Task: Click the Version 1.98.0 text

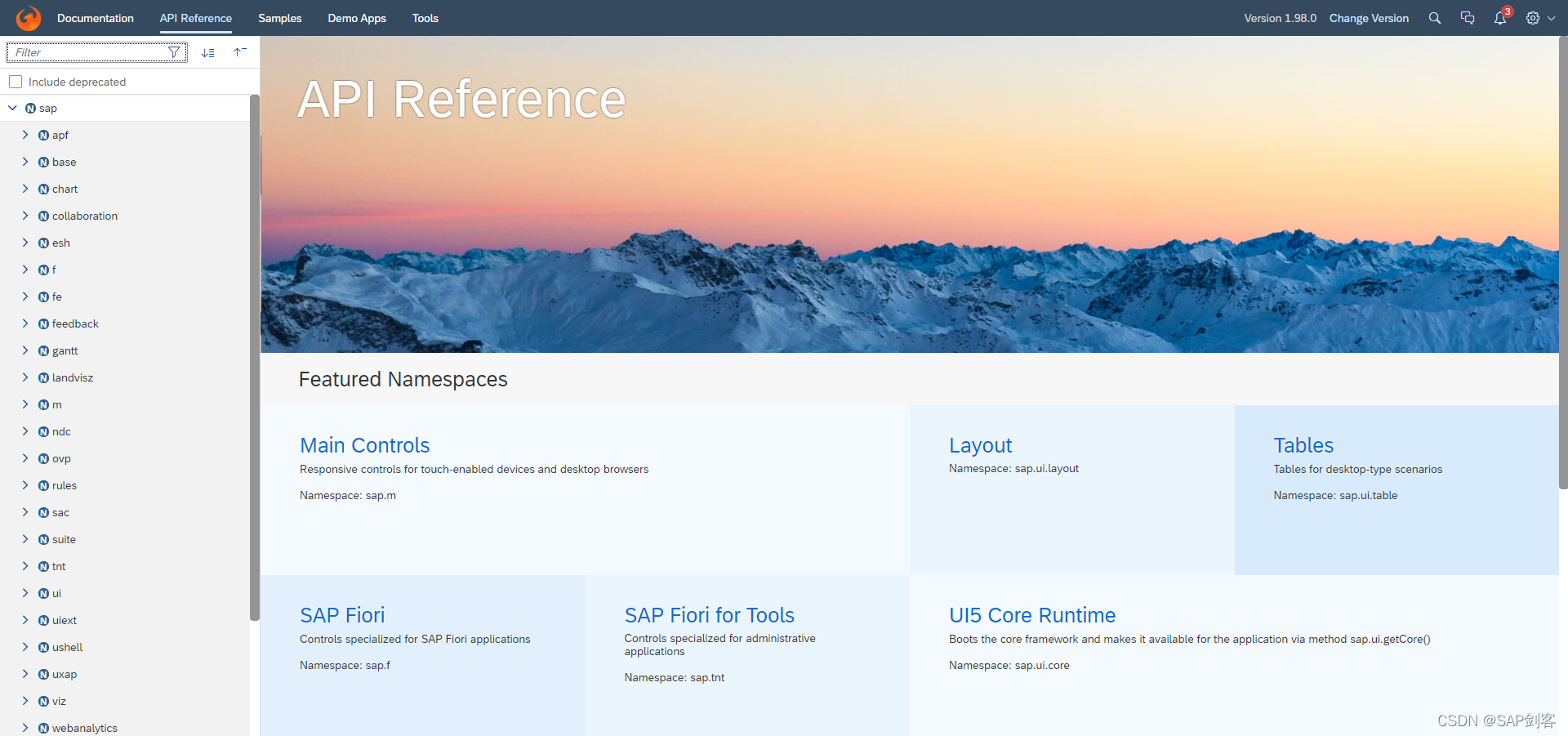Action: pyautogui.click(x=1280, y=18)
